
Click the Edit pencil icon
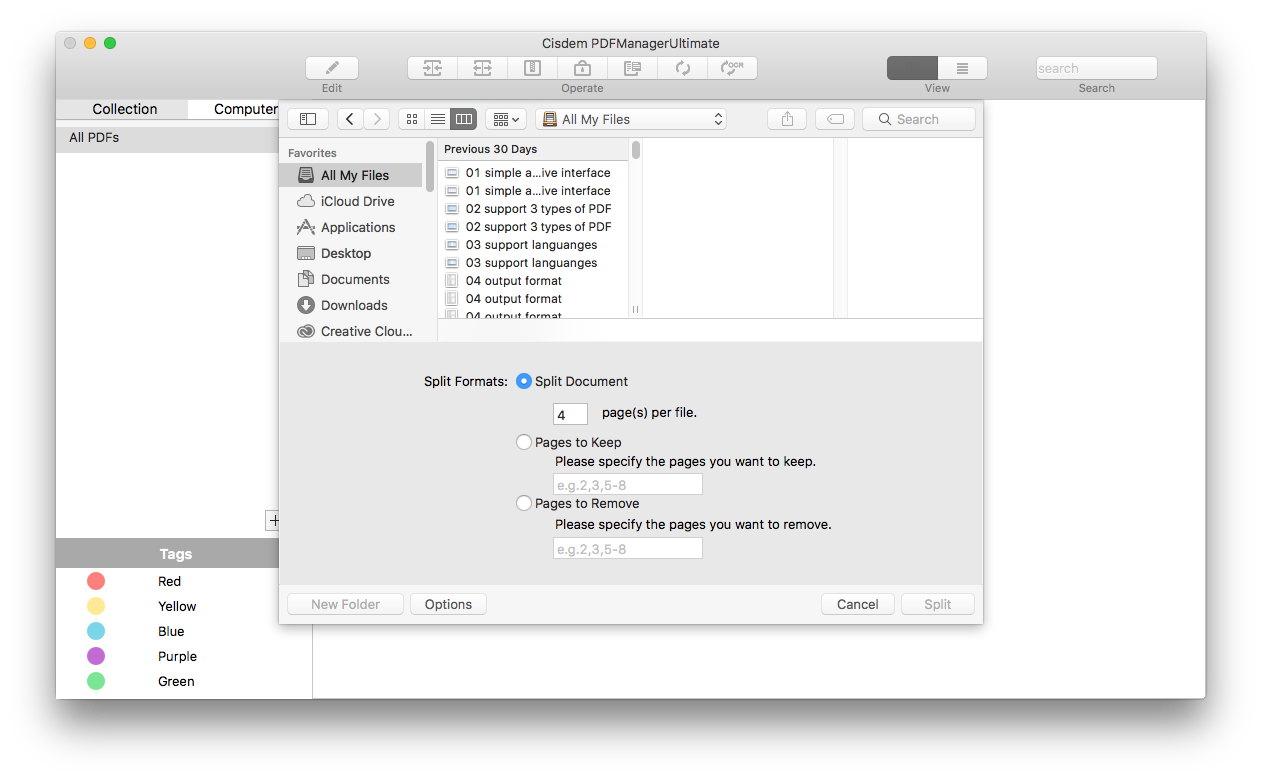point(332,68)
